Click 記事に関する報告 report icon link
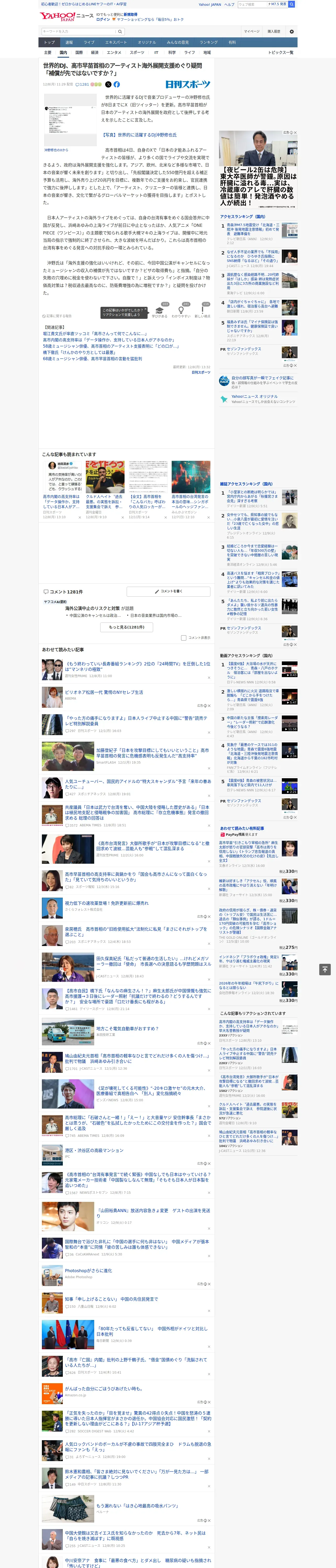Image resolution: width=336 pixels, height=1568 pixels. pos(57,316)
